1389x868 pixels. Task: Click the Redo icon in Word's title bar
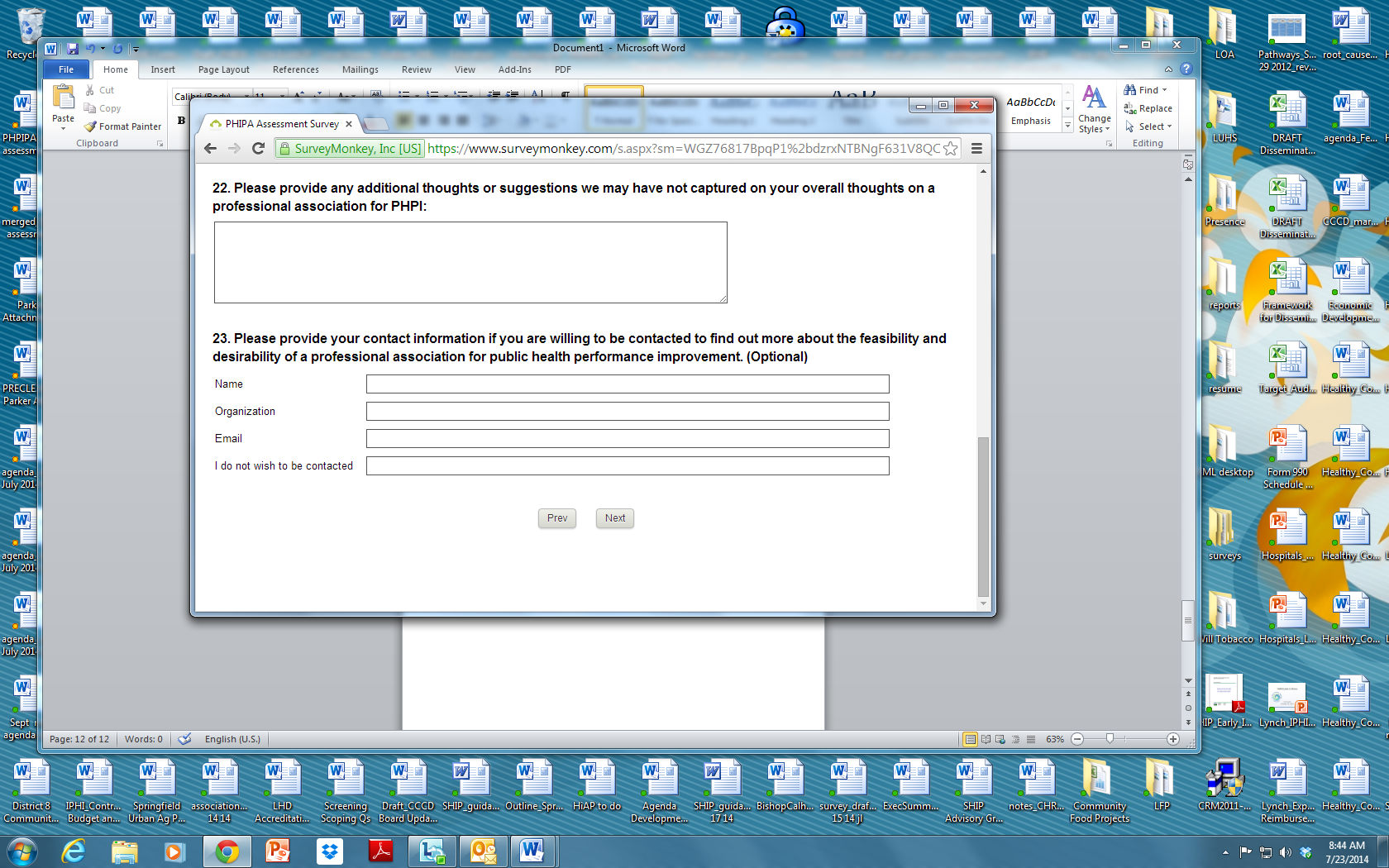[x=117, y=49]
